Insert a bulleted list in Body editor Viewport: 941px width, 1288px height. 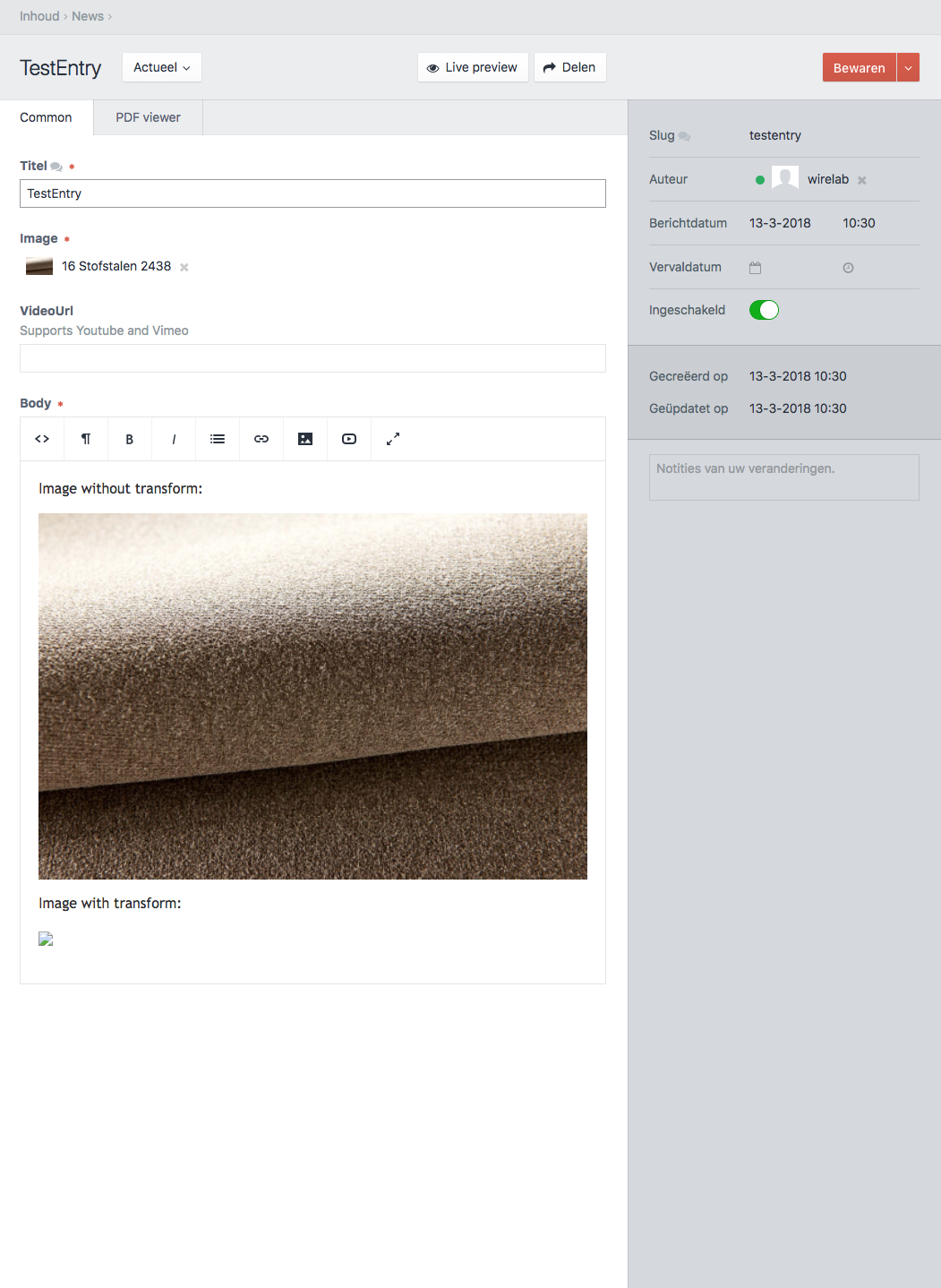tap(217, 439)
